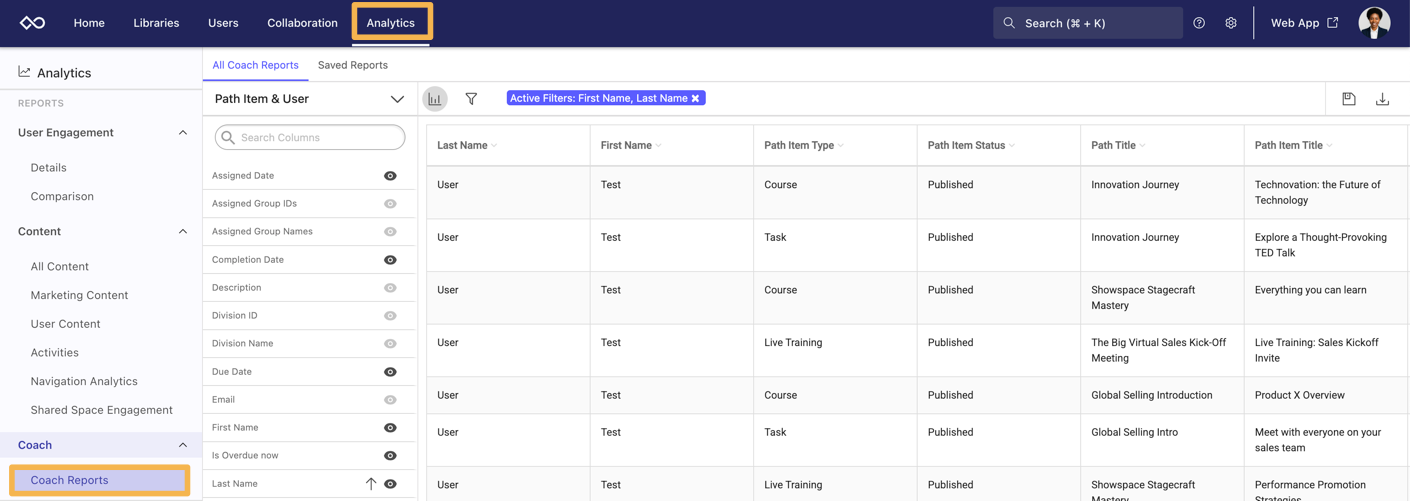Click the save report icon
The width and height of the screenshot is (1410, 501).
(x=1348, y=99)
